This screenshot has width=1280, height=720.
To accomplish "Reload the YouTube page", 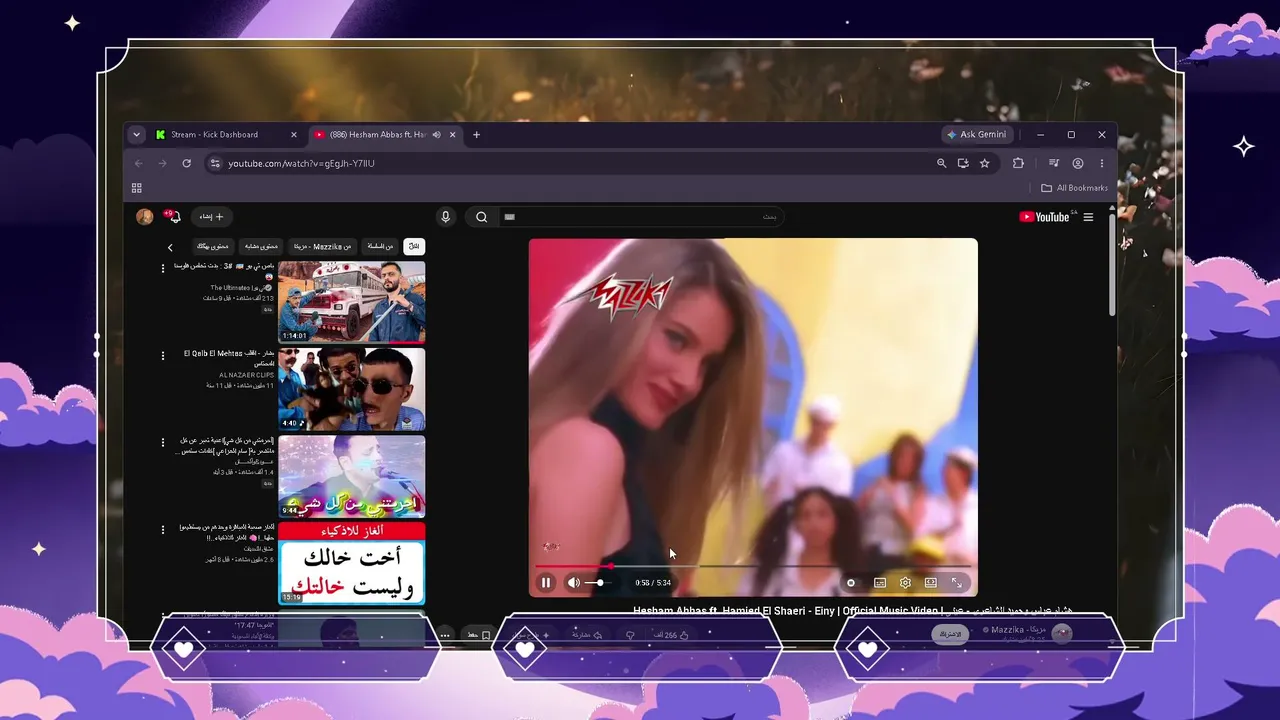I will [186, 163].
